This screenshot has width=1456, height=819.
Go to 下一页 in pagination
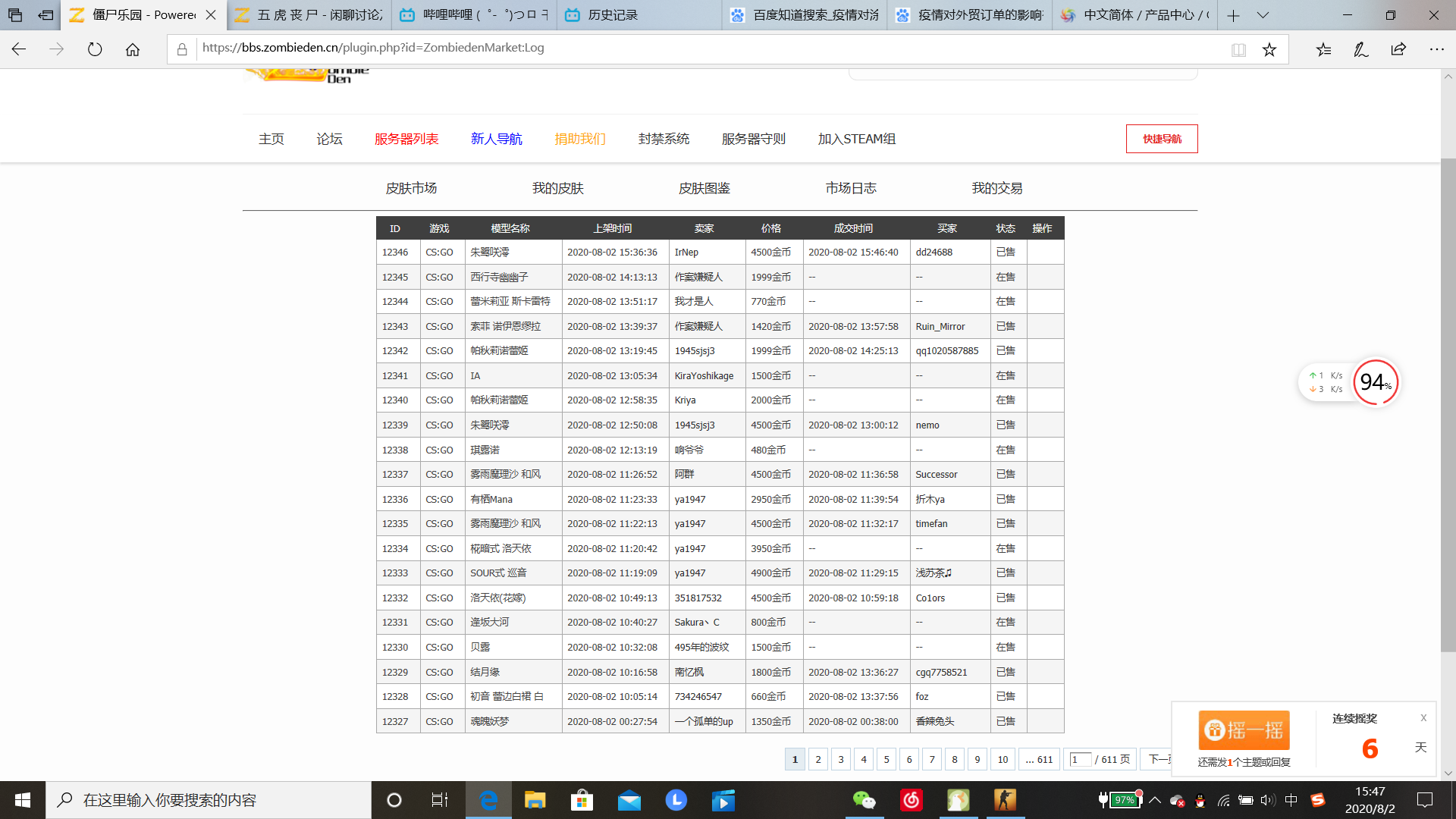pyautogui.click(x=1159, y=759)
